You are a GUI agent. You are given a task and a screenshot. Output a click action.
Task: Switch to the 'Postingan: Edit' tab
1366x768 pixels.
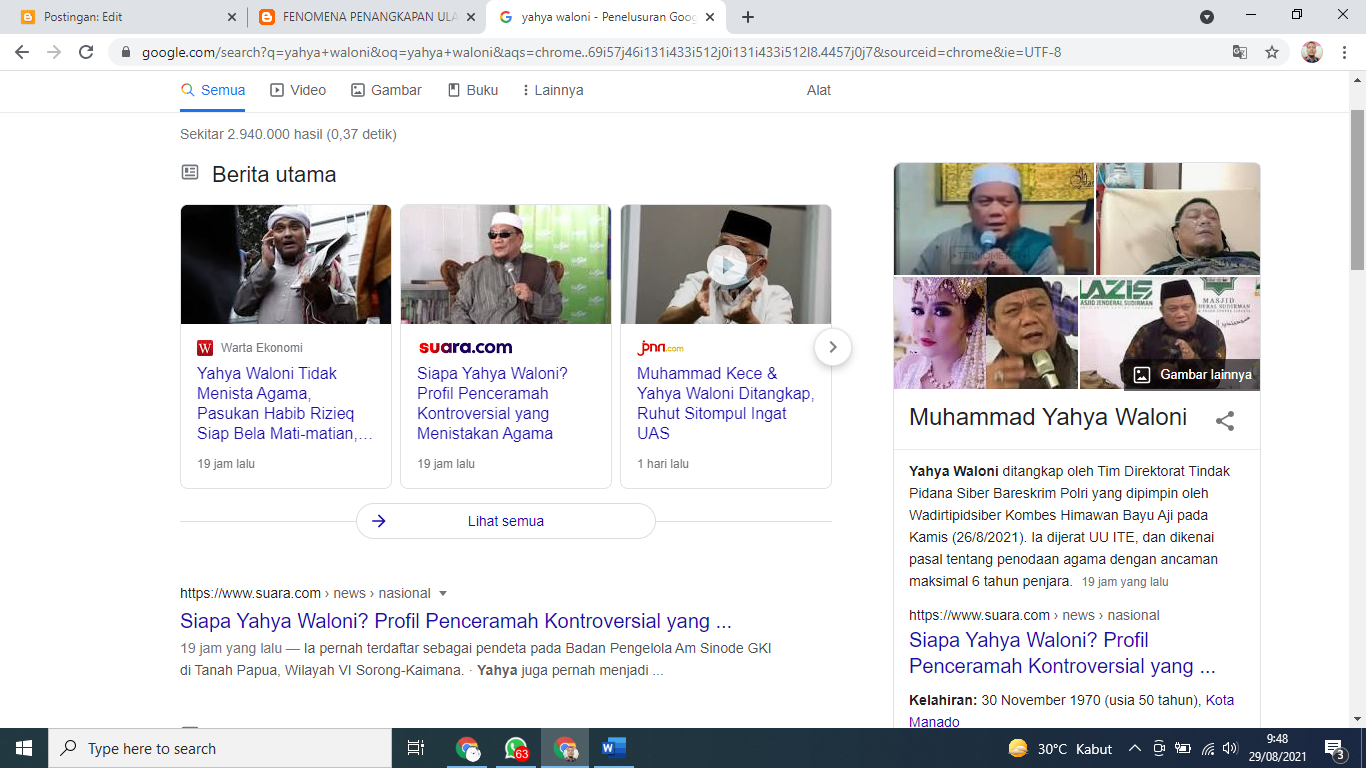(126, 17)
